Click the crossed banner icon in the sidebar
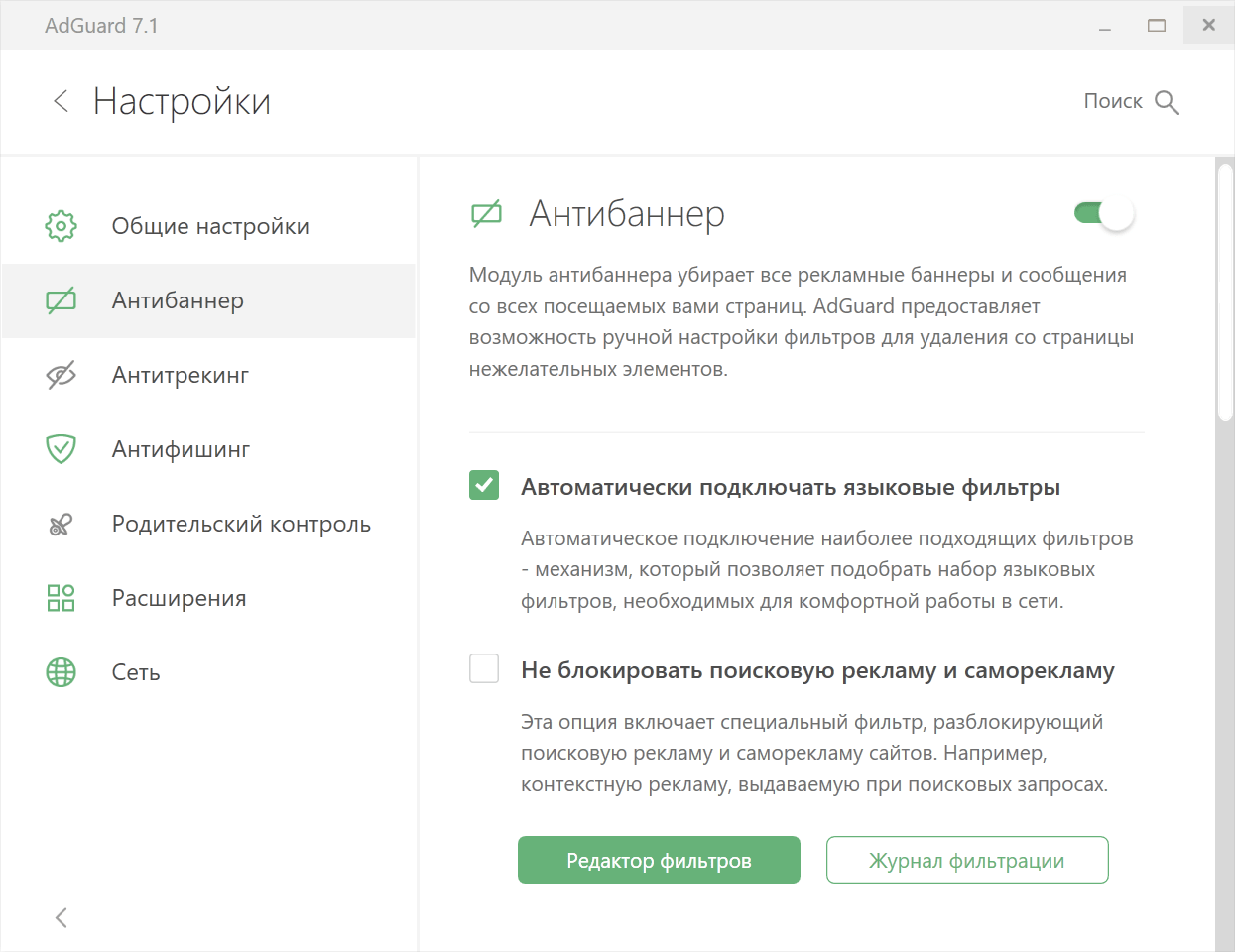 point(61,300)
